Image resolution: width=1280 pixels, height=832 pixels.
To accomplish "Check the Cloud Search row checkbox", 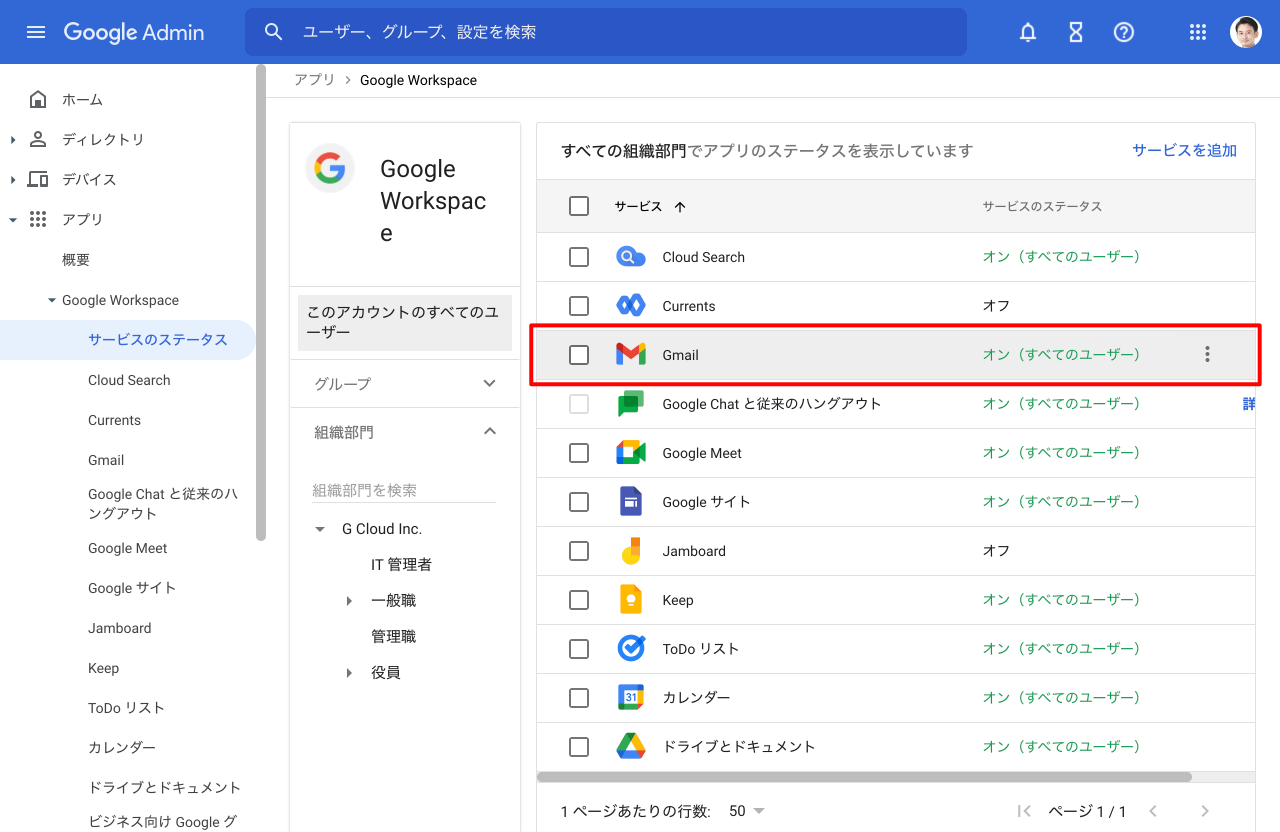I will [x=579, y=257].
